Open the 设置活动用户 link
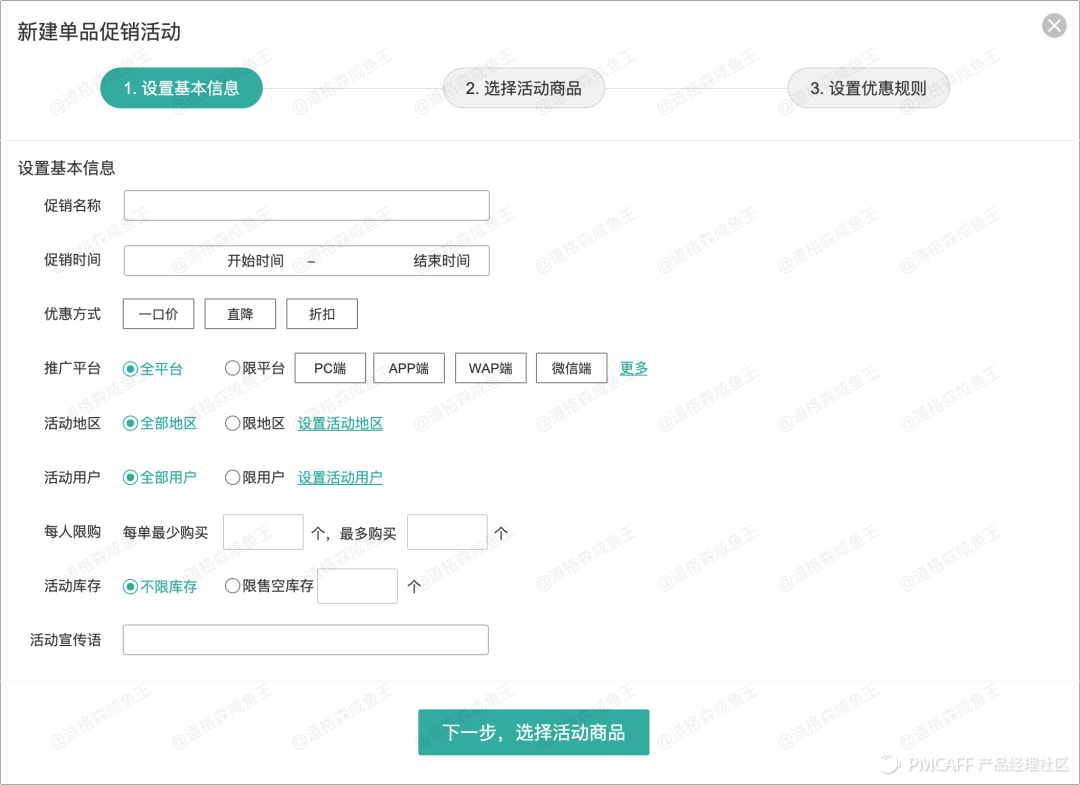The width and height of the screenshot is (1080, 785). click(x=340, y=477)
